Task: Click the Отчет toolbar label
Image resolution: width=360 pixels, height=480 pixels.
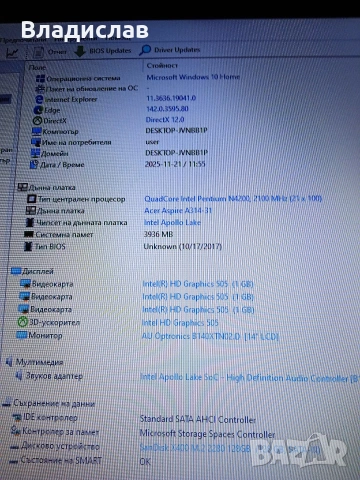Action: [57, 52]
